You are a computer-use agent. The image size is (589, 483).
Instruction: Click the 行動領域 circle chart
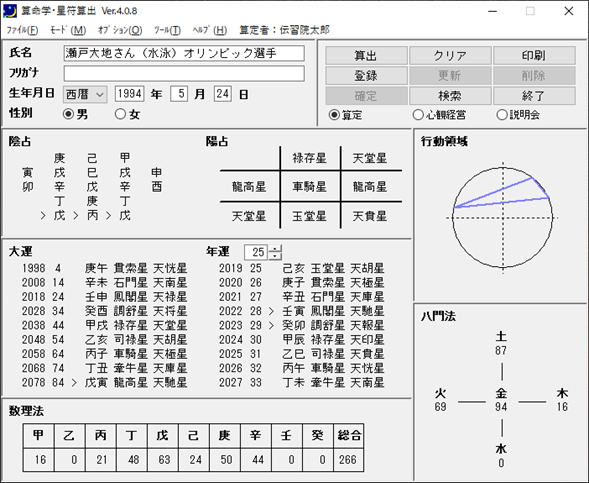[503, 217]
